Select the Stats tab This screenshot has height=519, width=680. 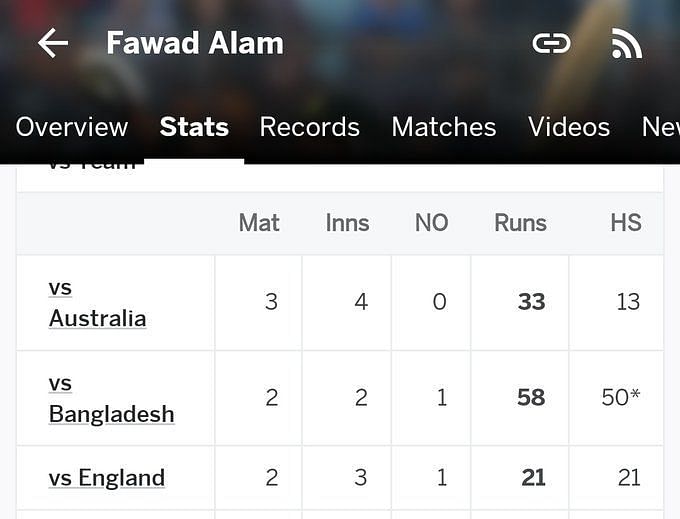[x=194, y=127]
